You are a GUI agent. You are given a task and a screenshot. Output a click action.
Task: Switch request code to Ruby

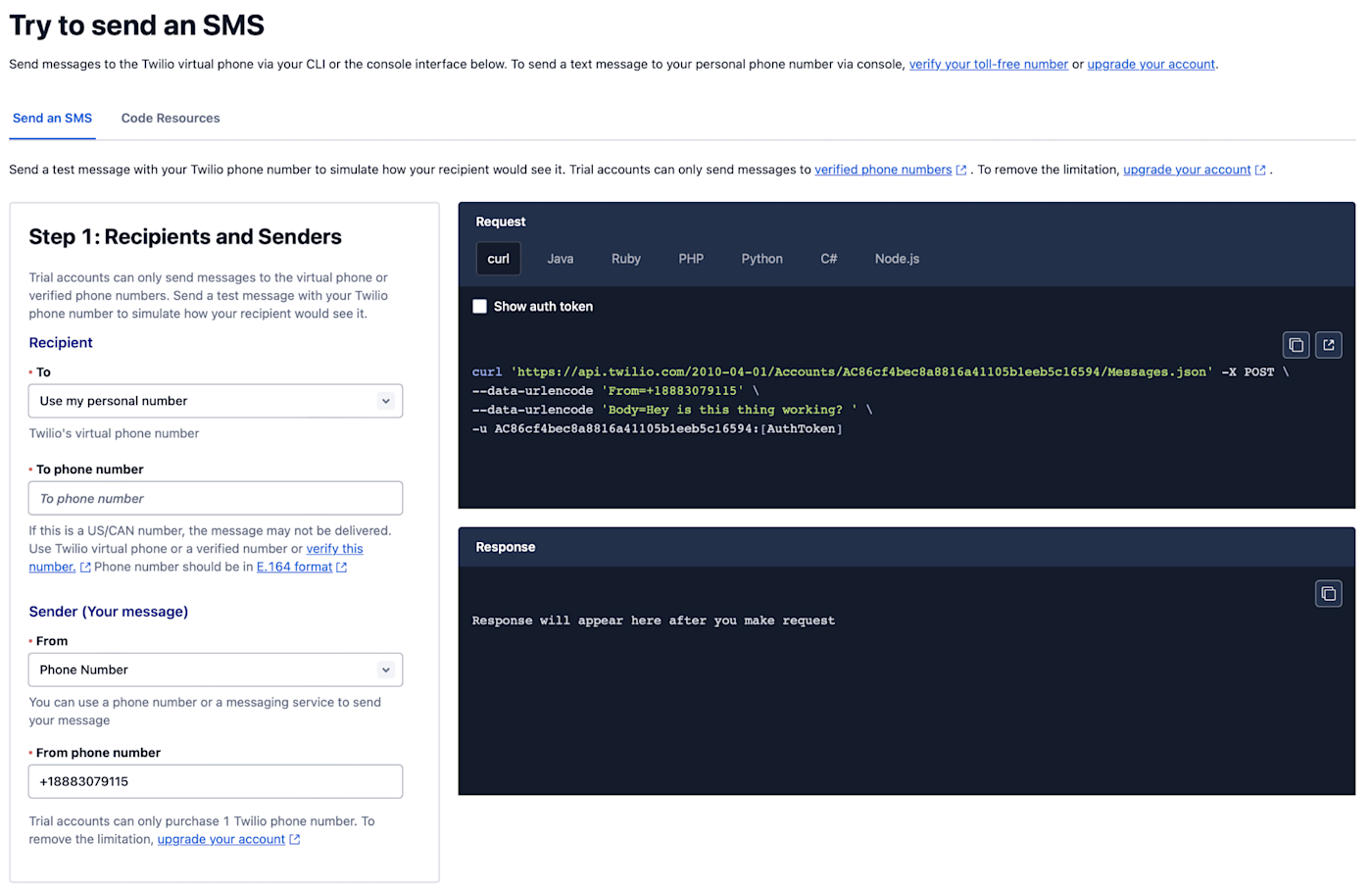tap(626, 259)
